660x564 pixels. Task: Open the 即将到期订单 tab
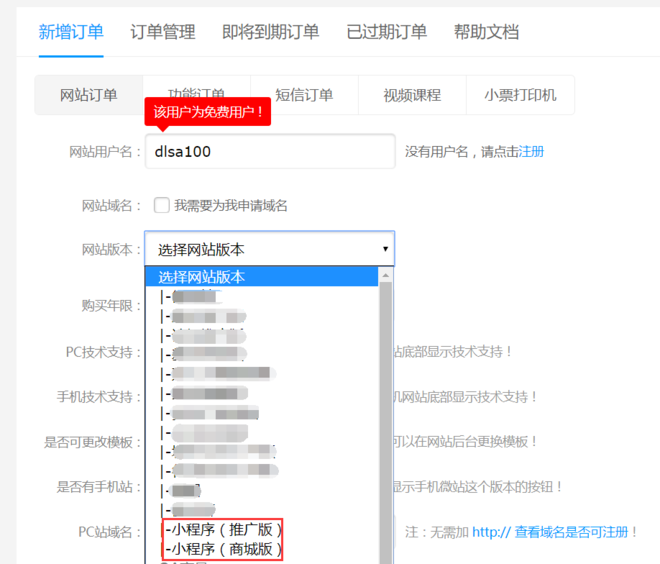point(270,32)
